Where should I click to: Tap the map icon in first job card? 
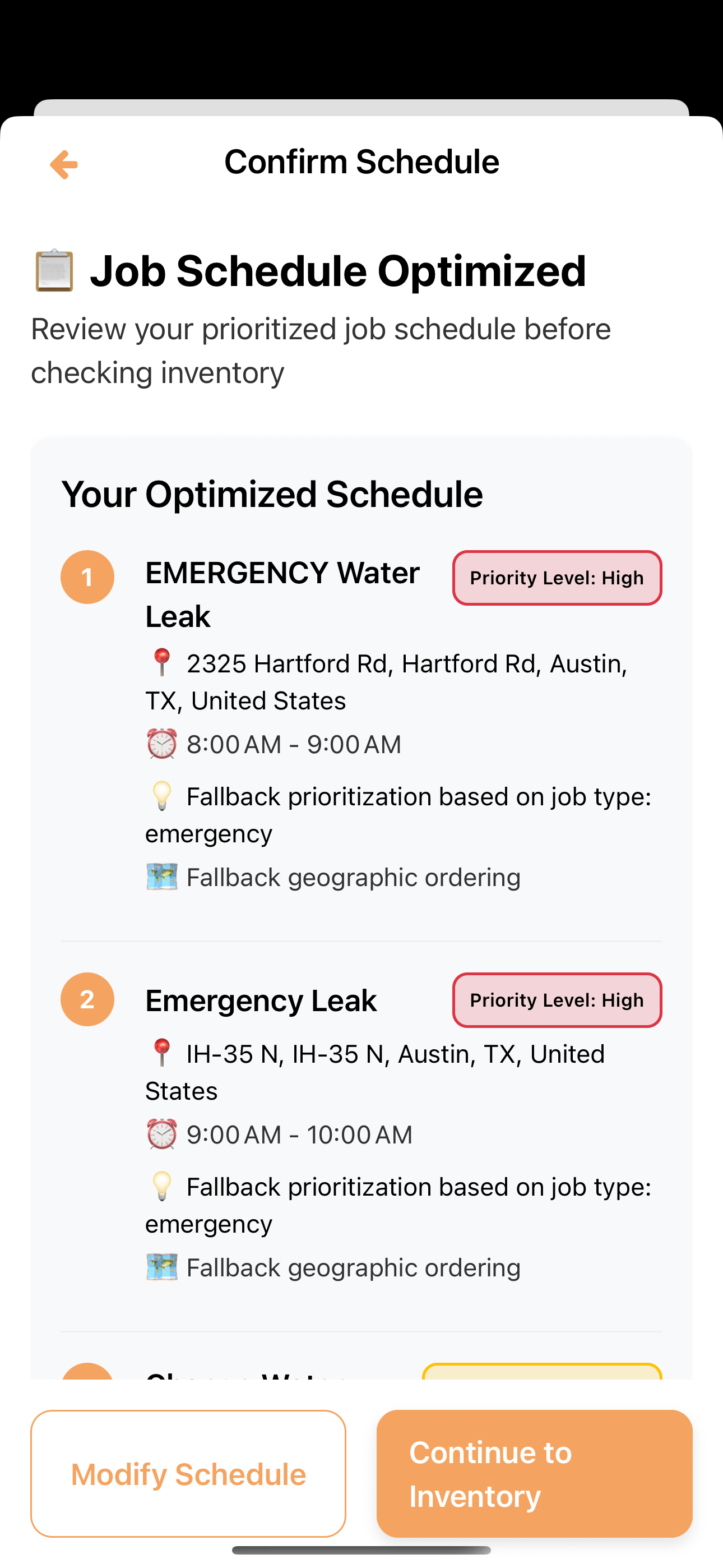point(162,877)
